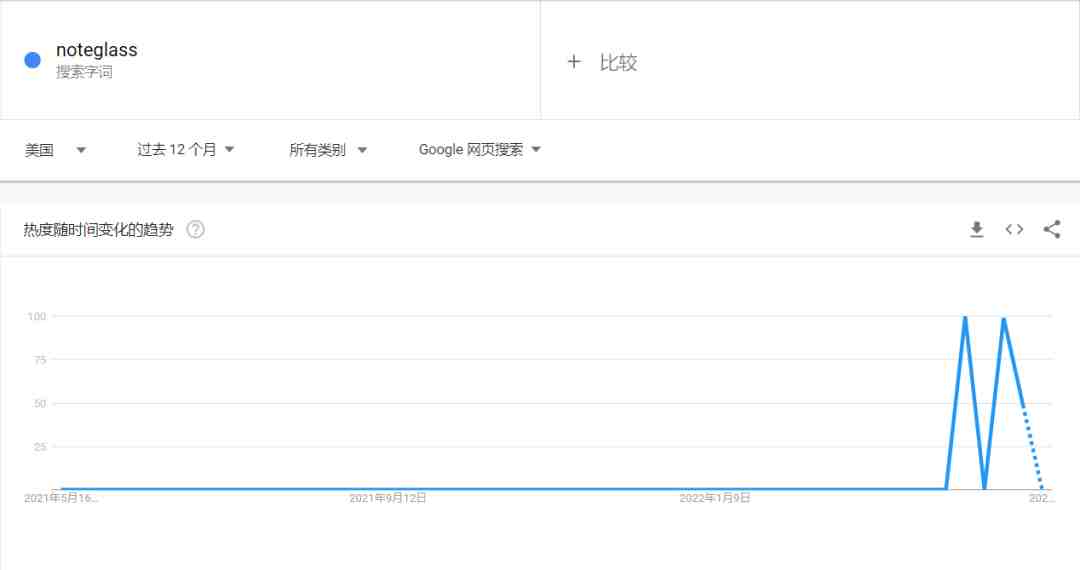The image size is (1080, 570).
Task: Click the 50 value on y-axis
Action: [x=40, y=403]
